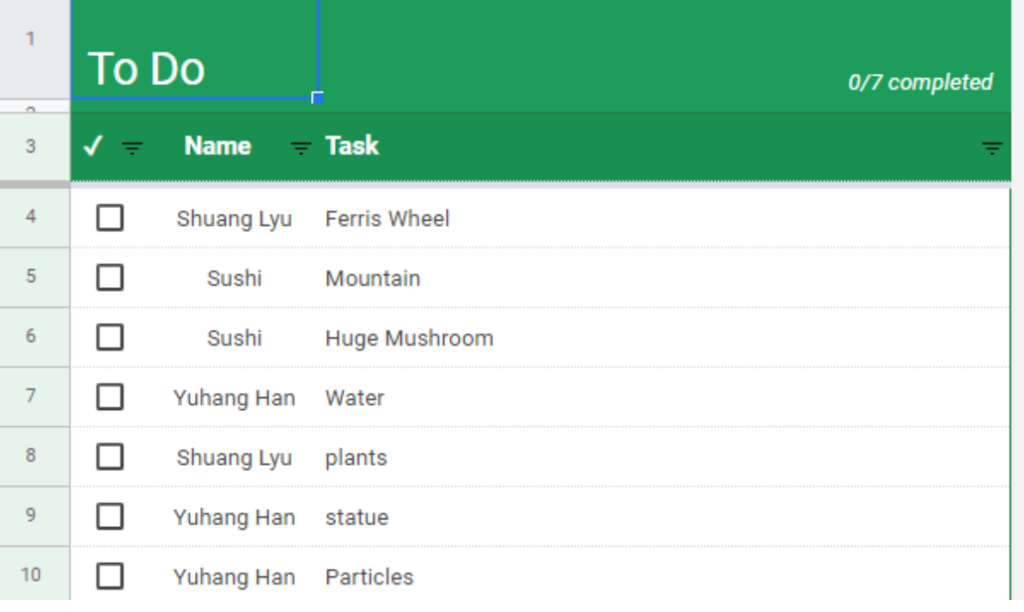Select the Task header cell
Viewport: 1024px width, 612px height.
(352, 146)
